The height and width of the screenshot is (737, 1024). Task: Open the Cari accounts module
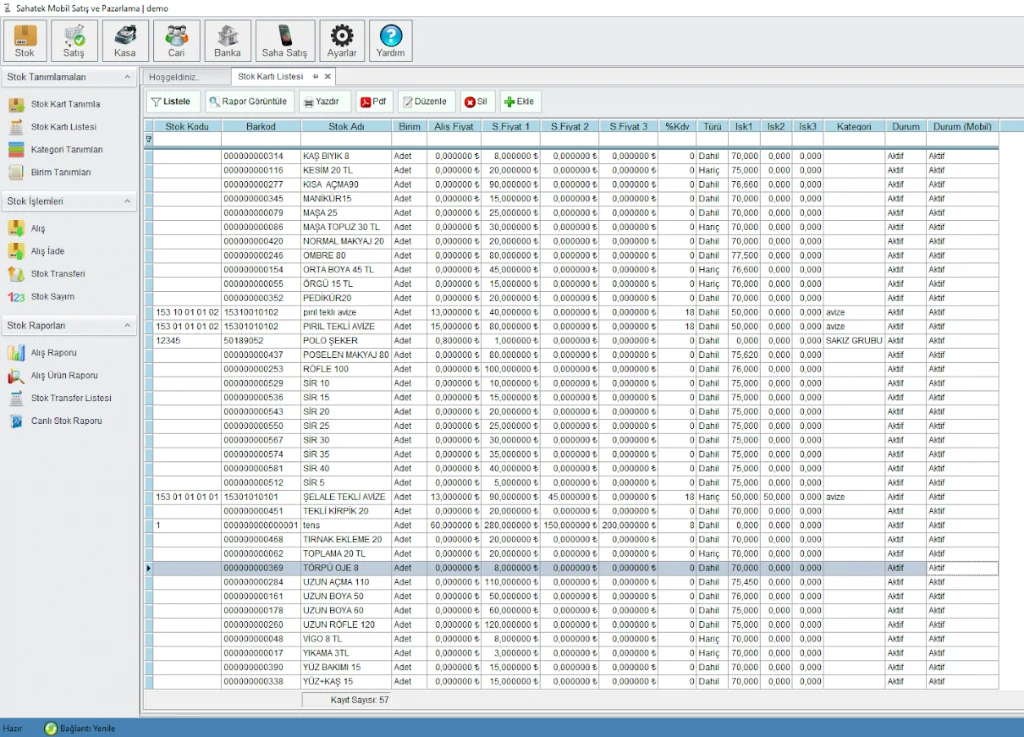pos(177,40)
